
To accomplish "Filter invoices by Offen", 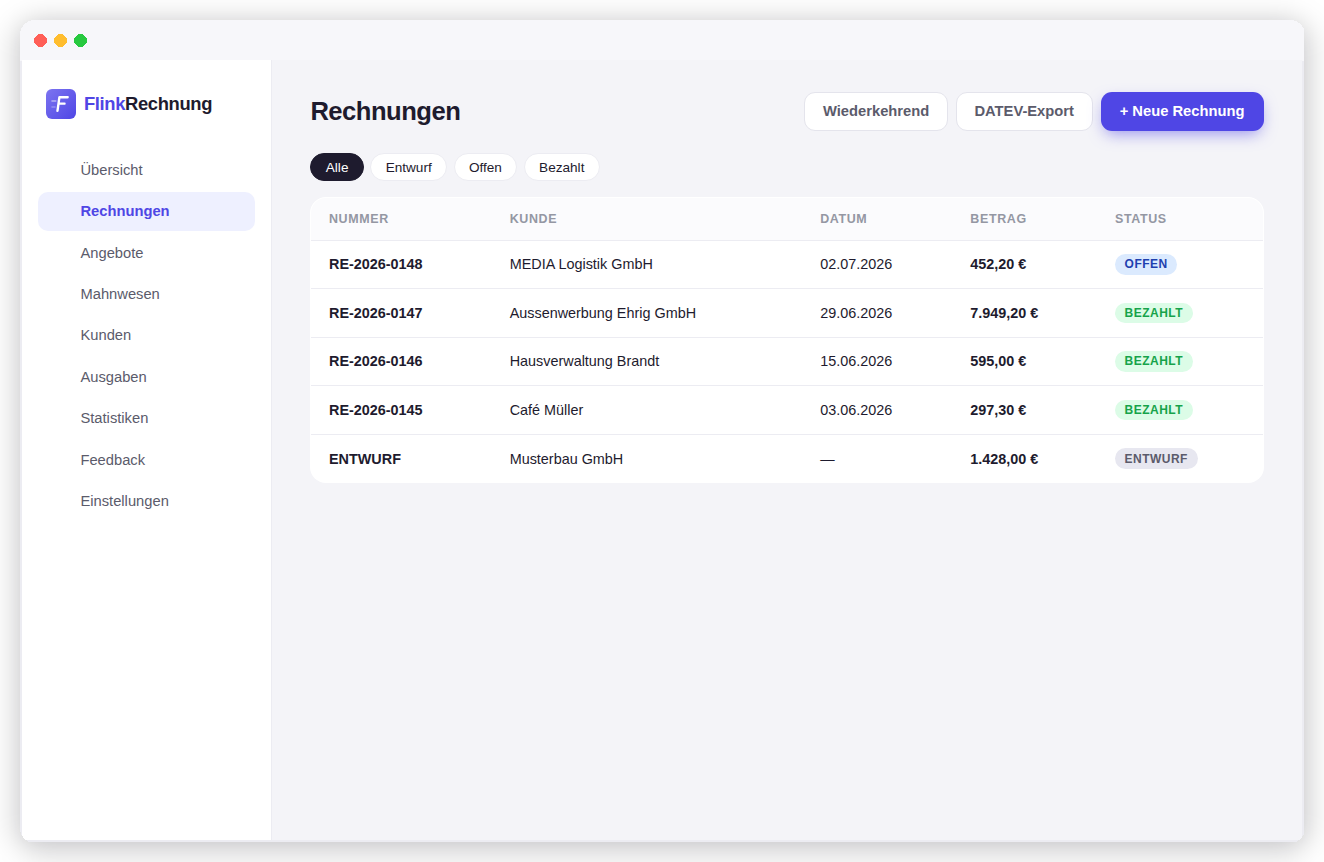I will pyautogui.click(x=485, y=167).
